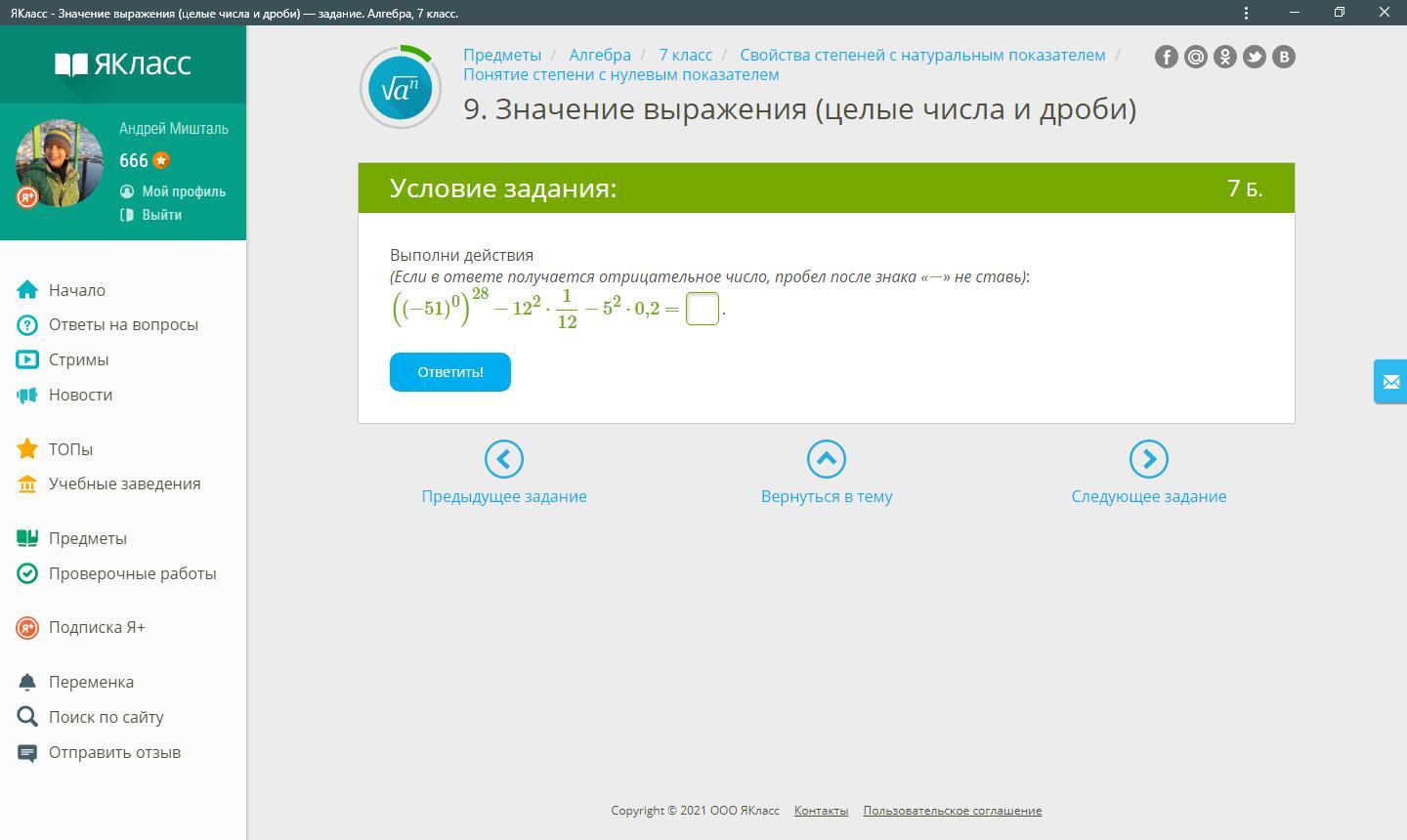Click Предметы breadcrumb link
The height and width of the screenshot is (840, 1407).
[502, 55]
